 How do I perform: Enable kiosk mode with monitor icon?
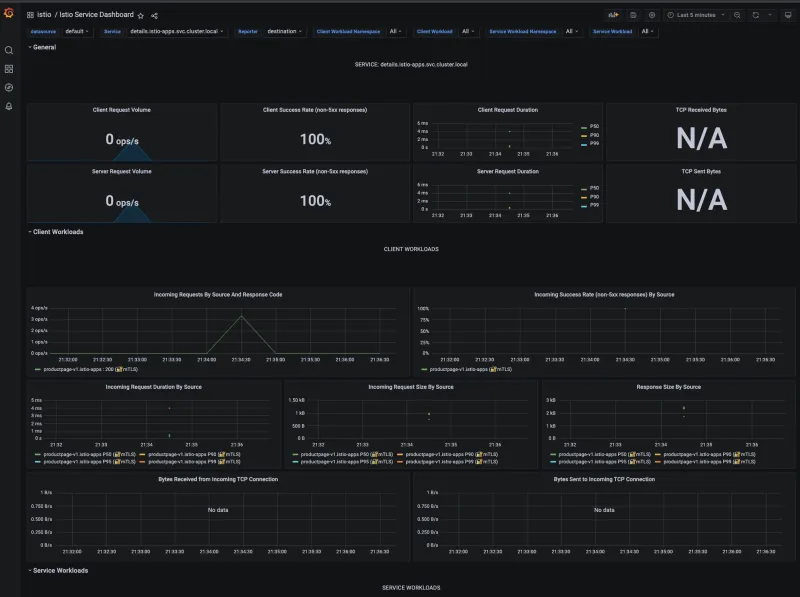click(x=786, y=14)
